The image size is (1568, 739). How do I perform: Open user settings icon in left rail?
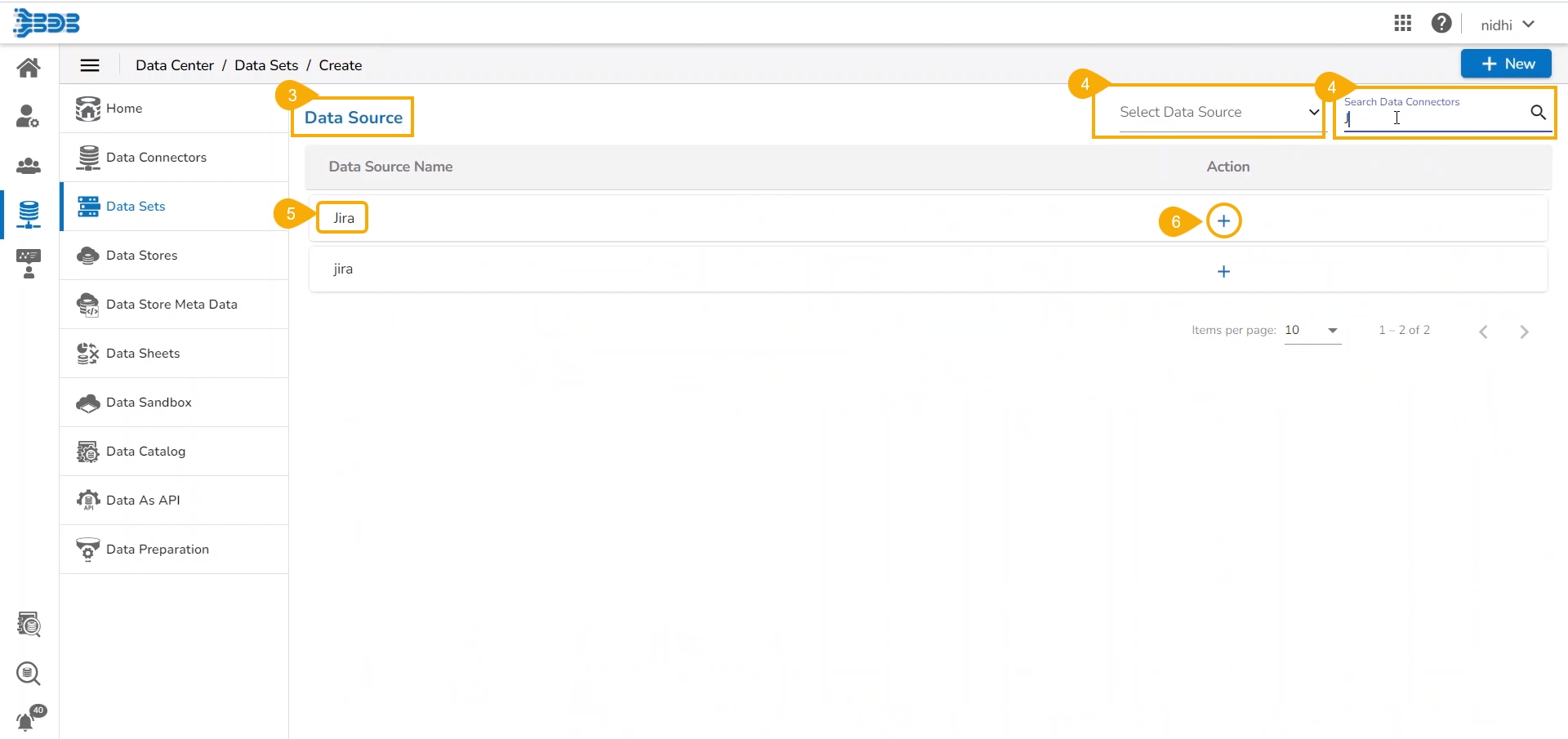29,117
